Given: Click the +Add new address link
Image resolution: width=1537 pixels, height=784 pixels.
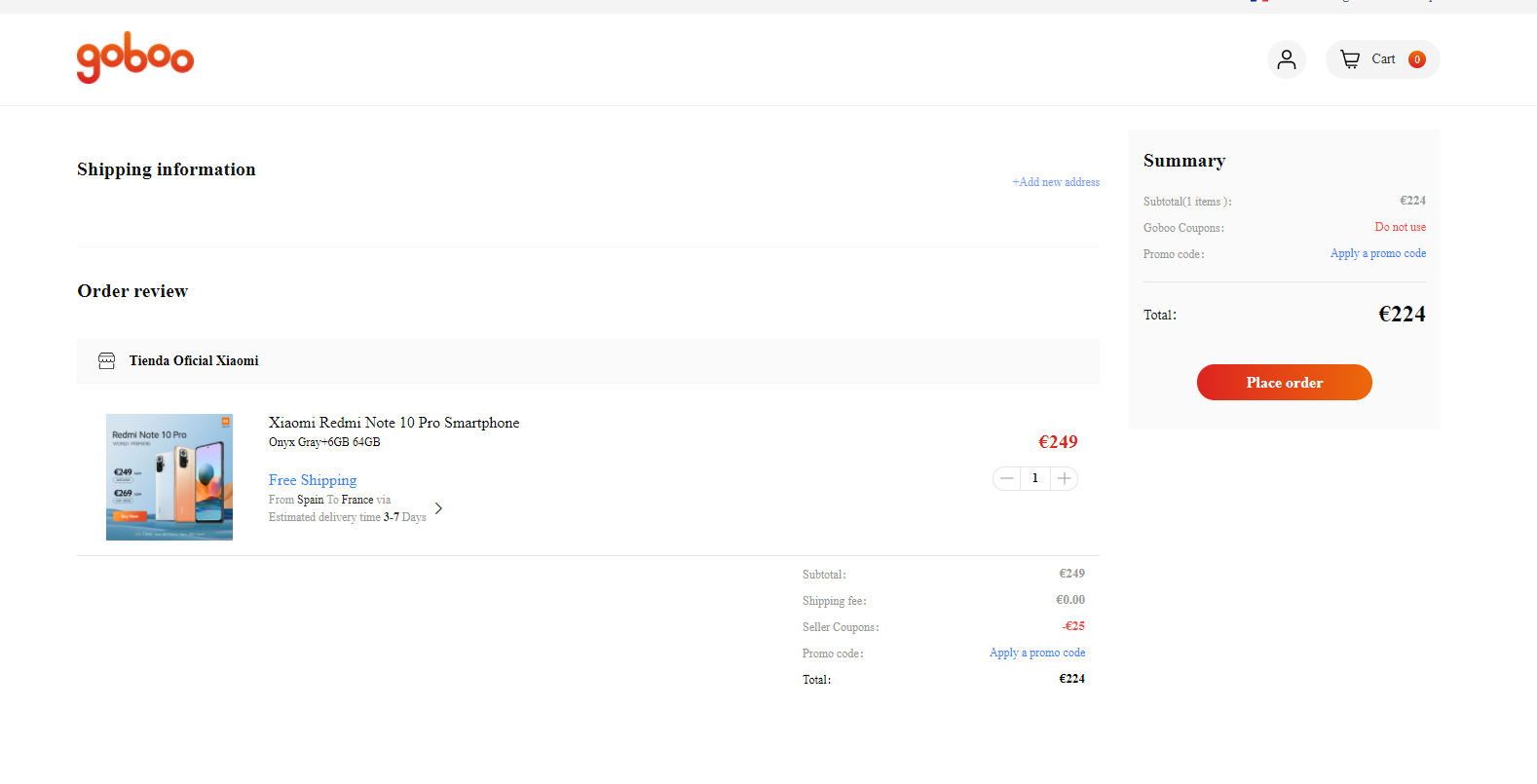Looking at the screenshot, I should tap(1056, 182).
